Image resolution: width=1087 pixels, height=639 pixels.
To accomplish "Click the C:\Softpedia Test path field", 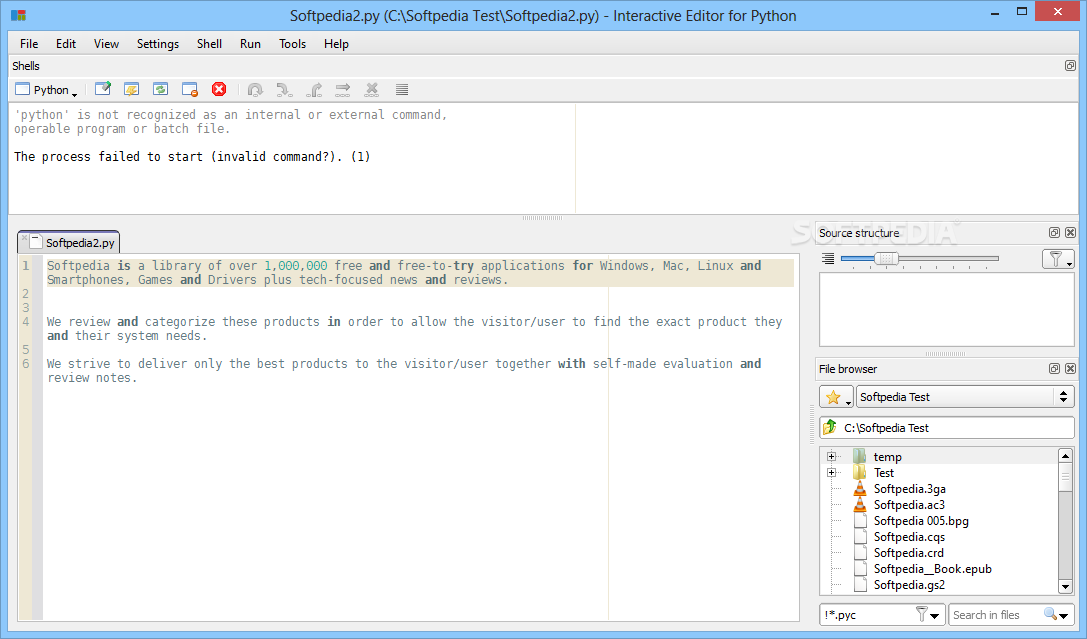I will [x=947, y=428].
